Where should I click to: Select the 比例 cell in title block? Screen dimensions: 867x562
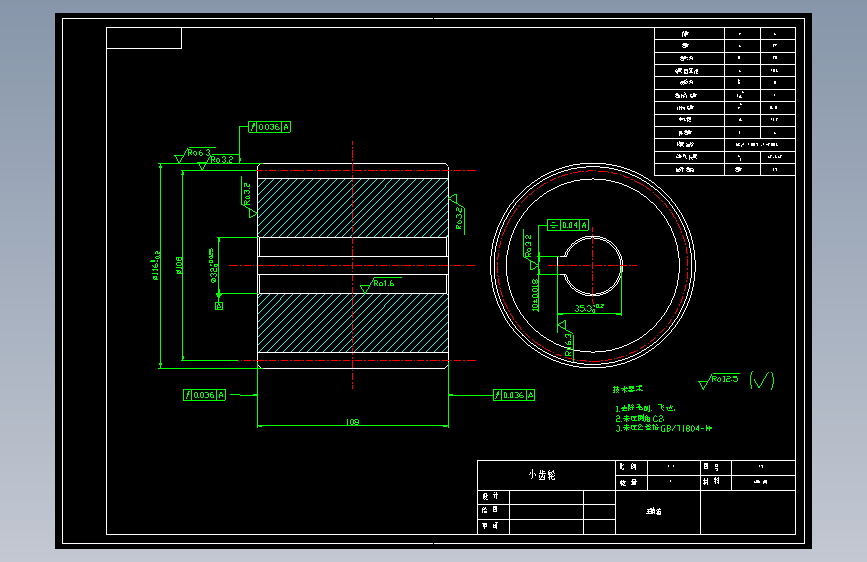[631, 467]
